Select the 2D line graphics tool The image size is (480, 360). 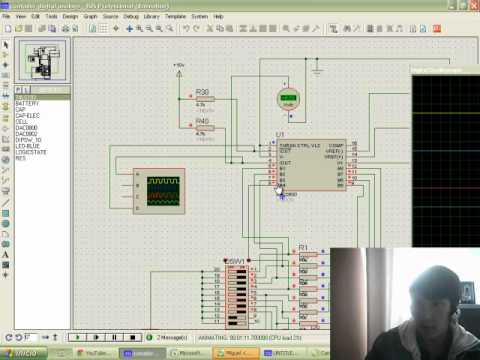[x=6, y=202]
